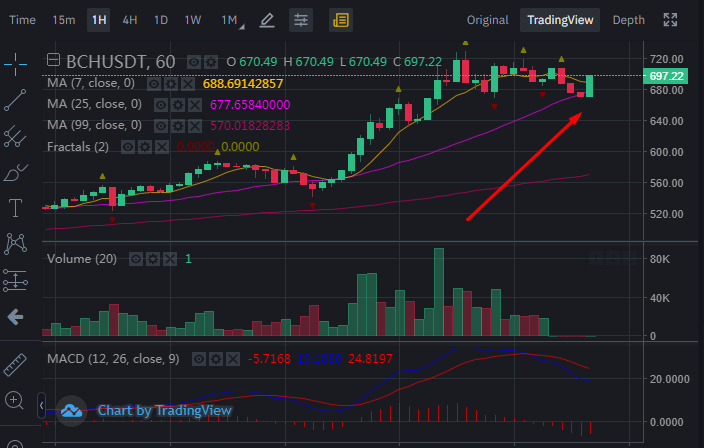Image resolution: width=704 pixels, height=448 pixels.
Task: Select the 1D timeframe
Action: (x=161, y=20)
